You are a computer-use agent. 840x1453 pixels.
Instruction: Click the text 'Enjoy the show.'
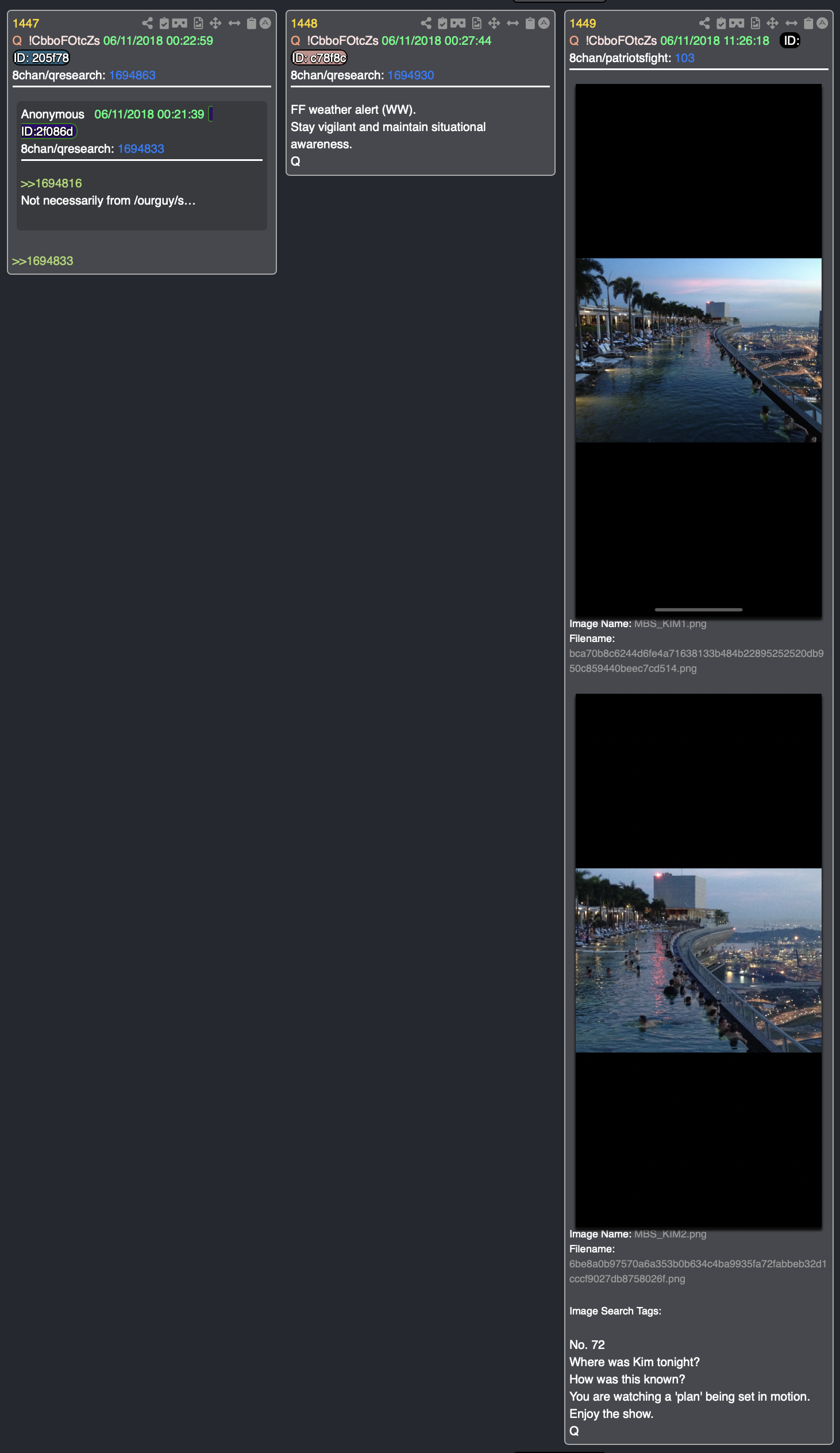(611, 1414)
